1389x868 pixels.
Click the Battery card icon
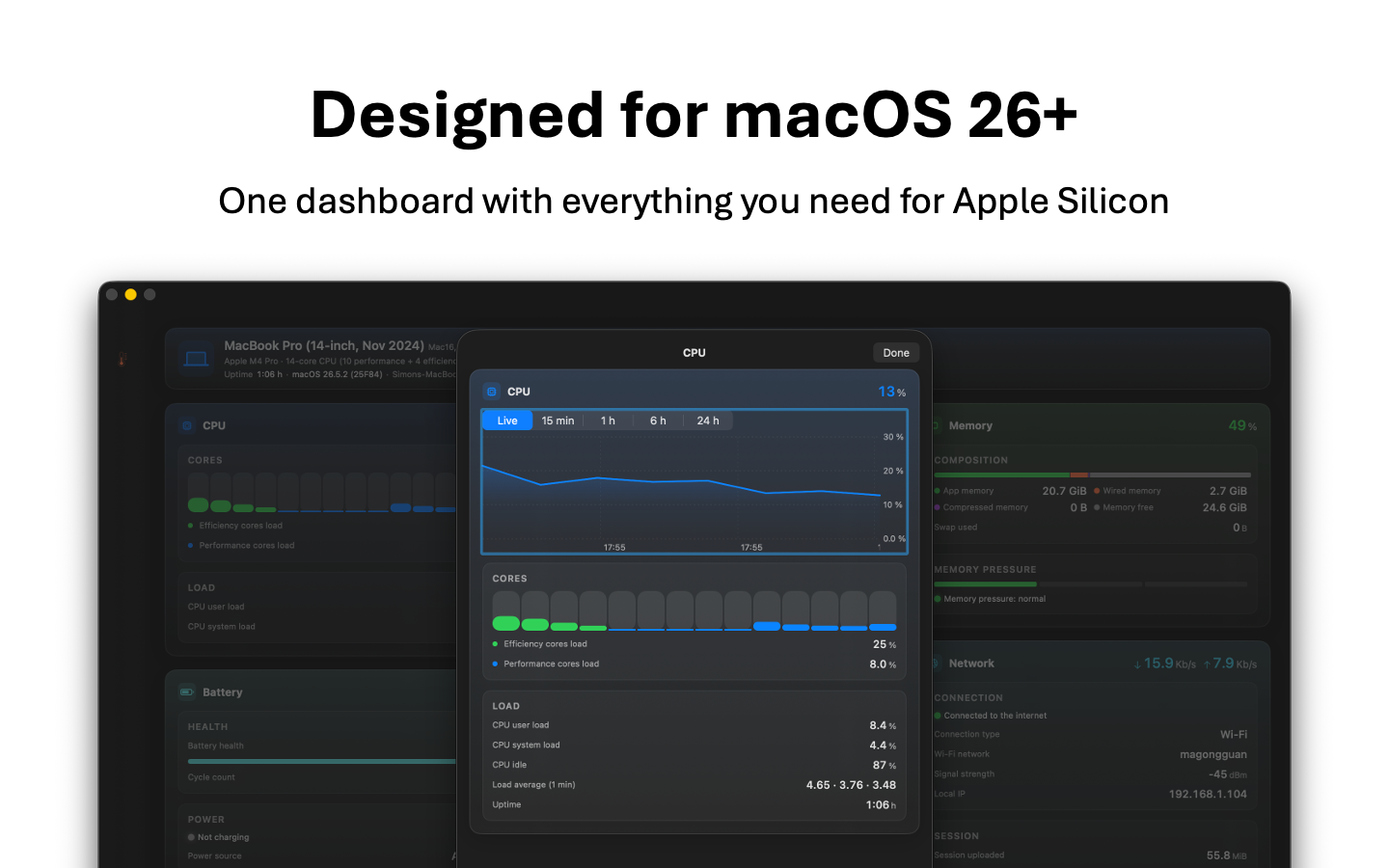[187, 692]
